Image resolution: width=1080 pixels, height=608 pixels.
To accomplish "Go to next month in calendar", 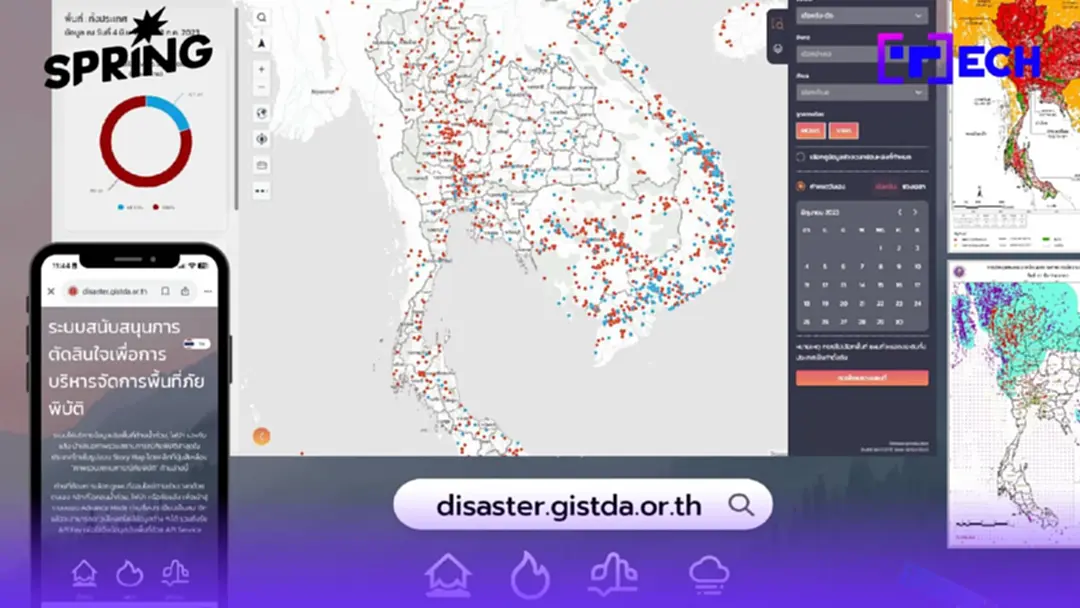I will [x=915, y=212].
